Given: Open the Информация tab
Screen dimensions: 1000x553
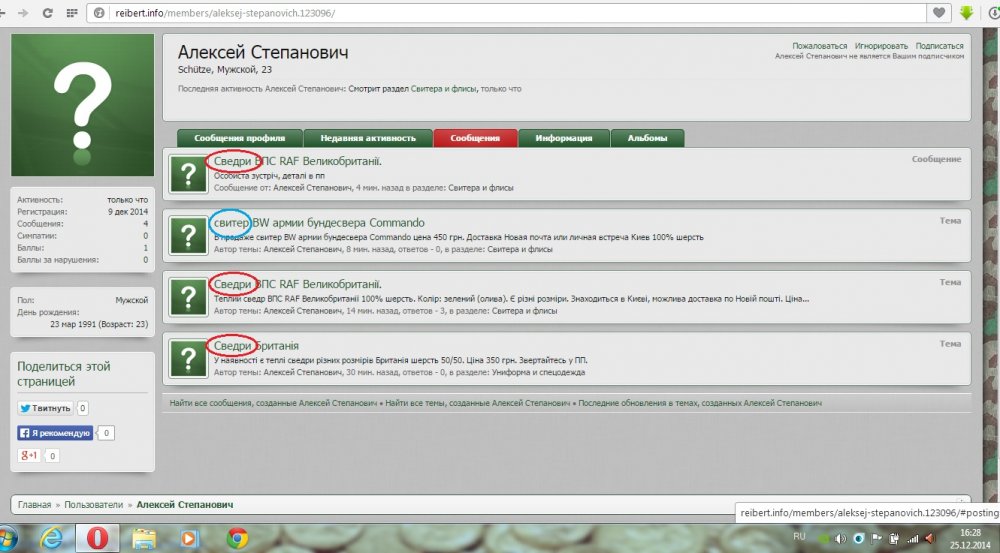Looking at the screenshot, I should (x=564, y=138).
